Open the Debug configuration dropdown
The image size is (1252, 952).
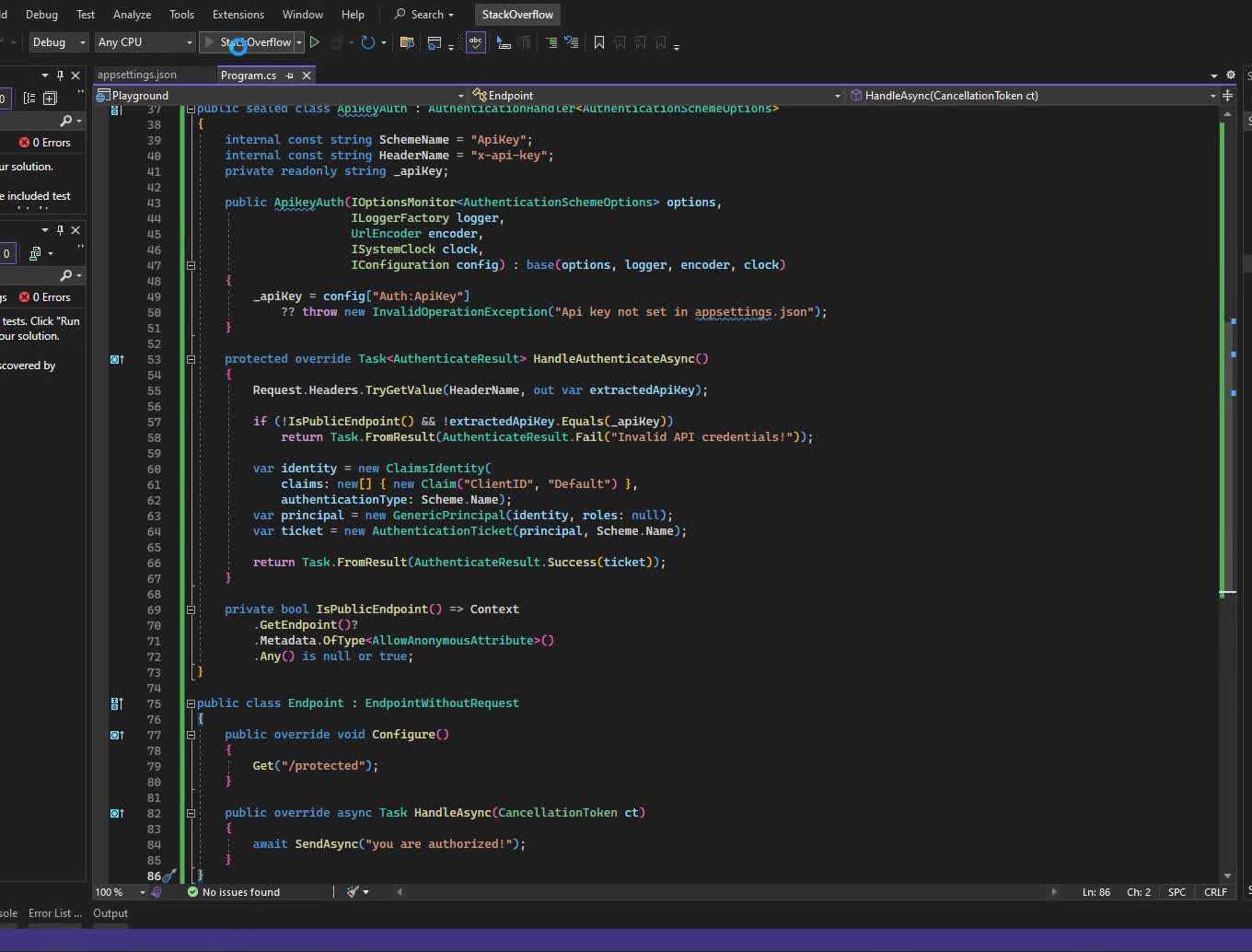58,42
